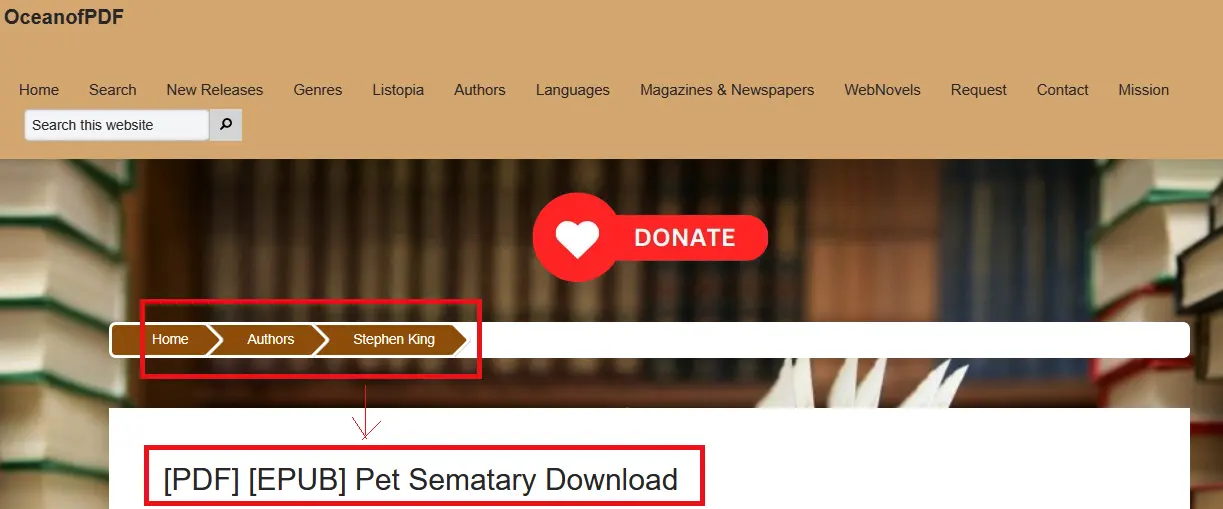The image size is (1223, 509).
Task: Open Magazines & Newspapers section
Action: (727, 90)
